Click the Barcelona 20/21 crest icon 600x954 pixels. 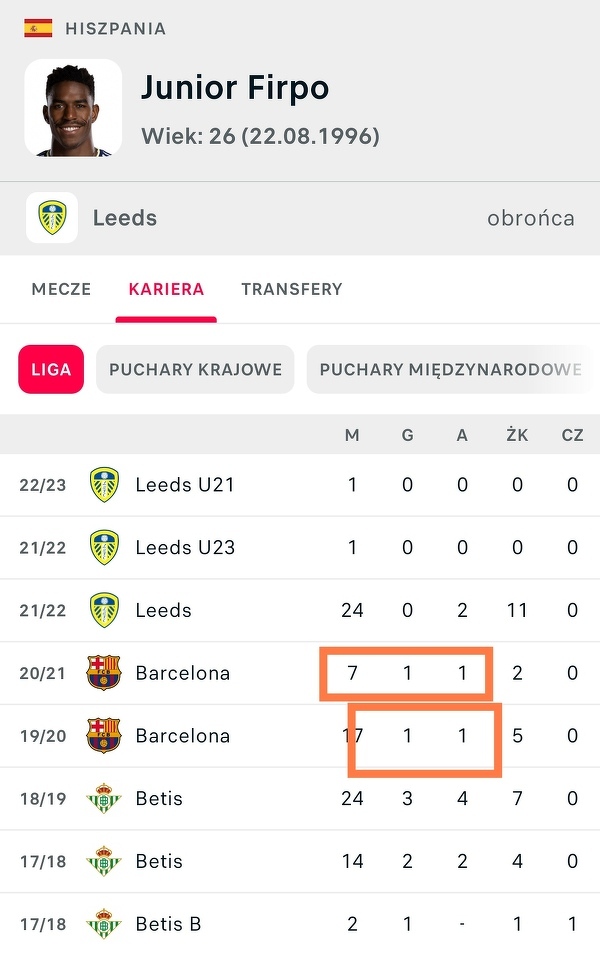[x=104, y=673]
